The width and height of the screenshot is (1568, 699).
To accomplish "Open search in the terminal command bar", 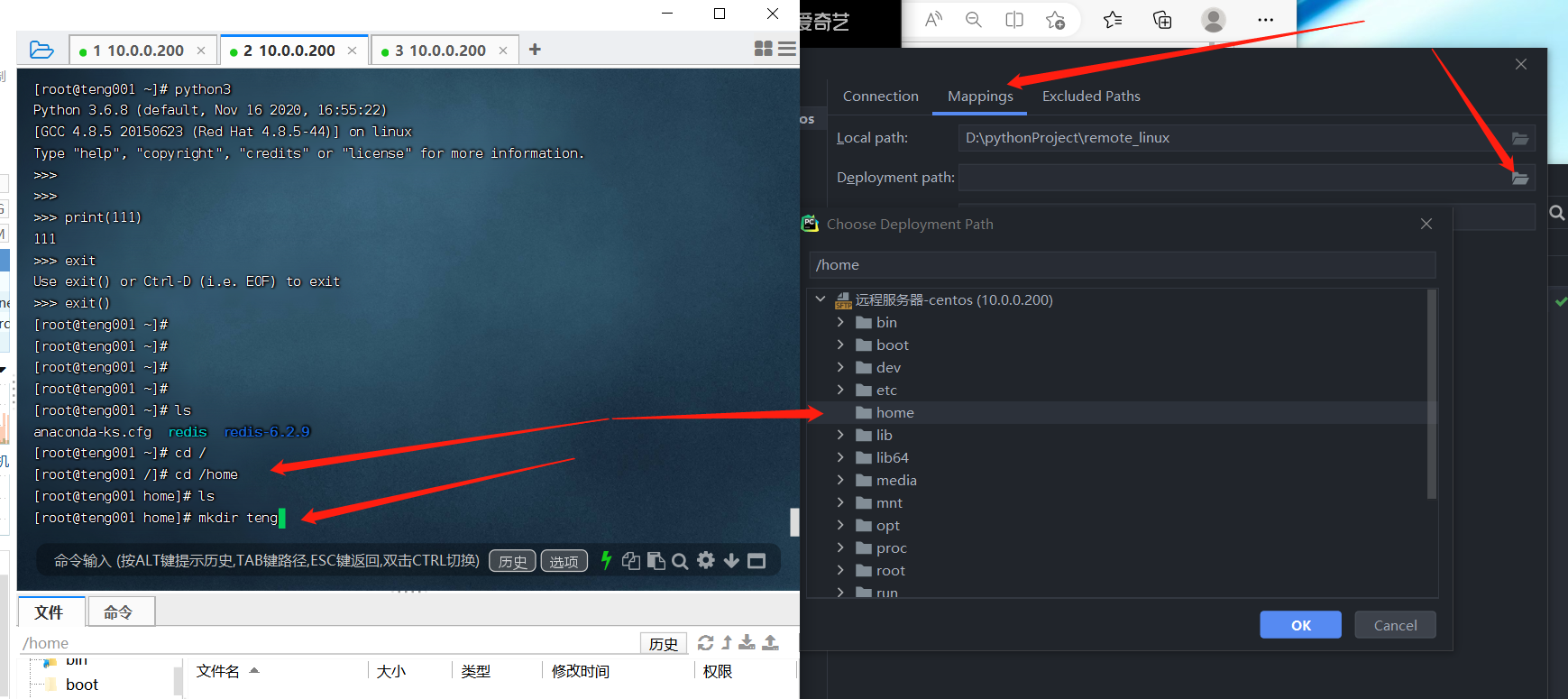I will pyautogui.click(x=680, y=561).
